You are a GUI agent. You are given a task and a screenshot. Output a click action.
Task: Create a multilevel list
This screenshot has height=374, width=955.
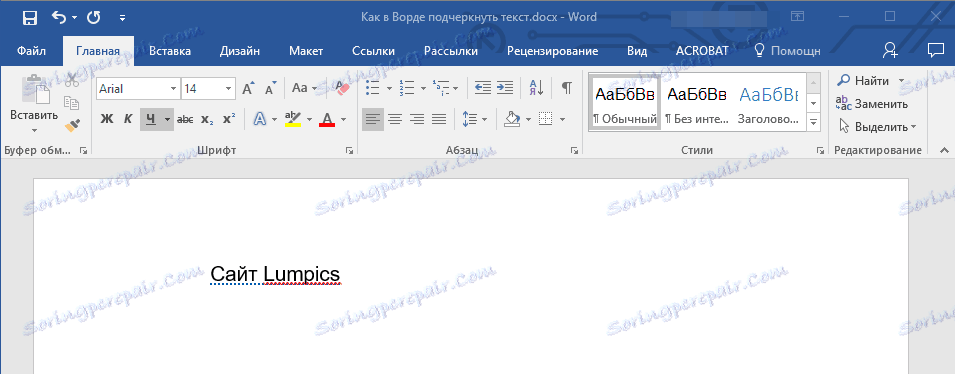pyautogui.click(x=440, y=88)
